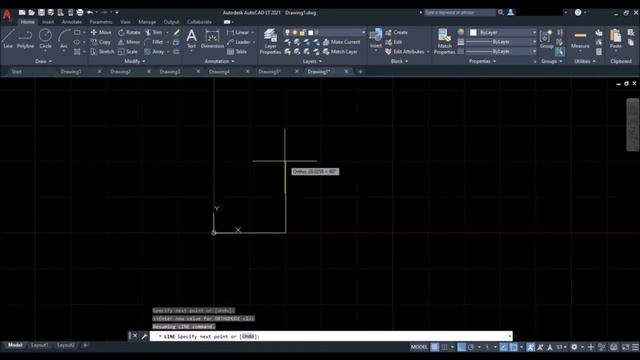The width and height of the screenshot is (640, 360).
Task: Select the Arc tool
Action: click(64, 39)
